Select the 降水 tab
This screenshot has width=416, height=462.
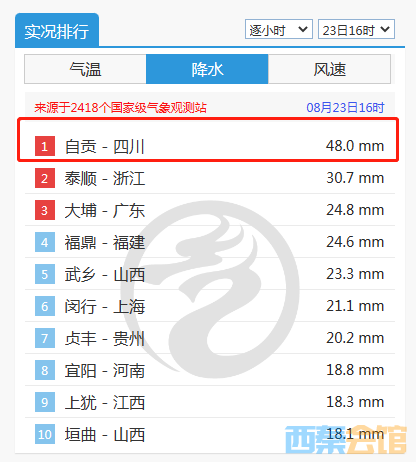point(207,69)
